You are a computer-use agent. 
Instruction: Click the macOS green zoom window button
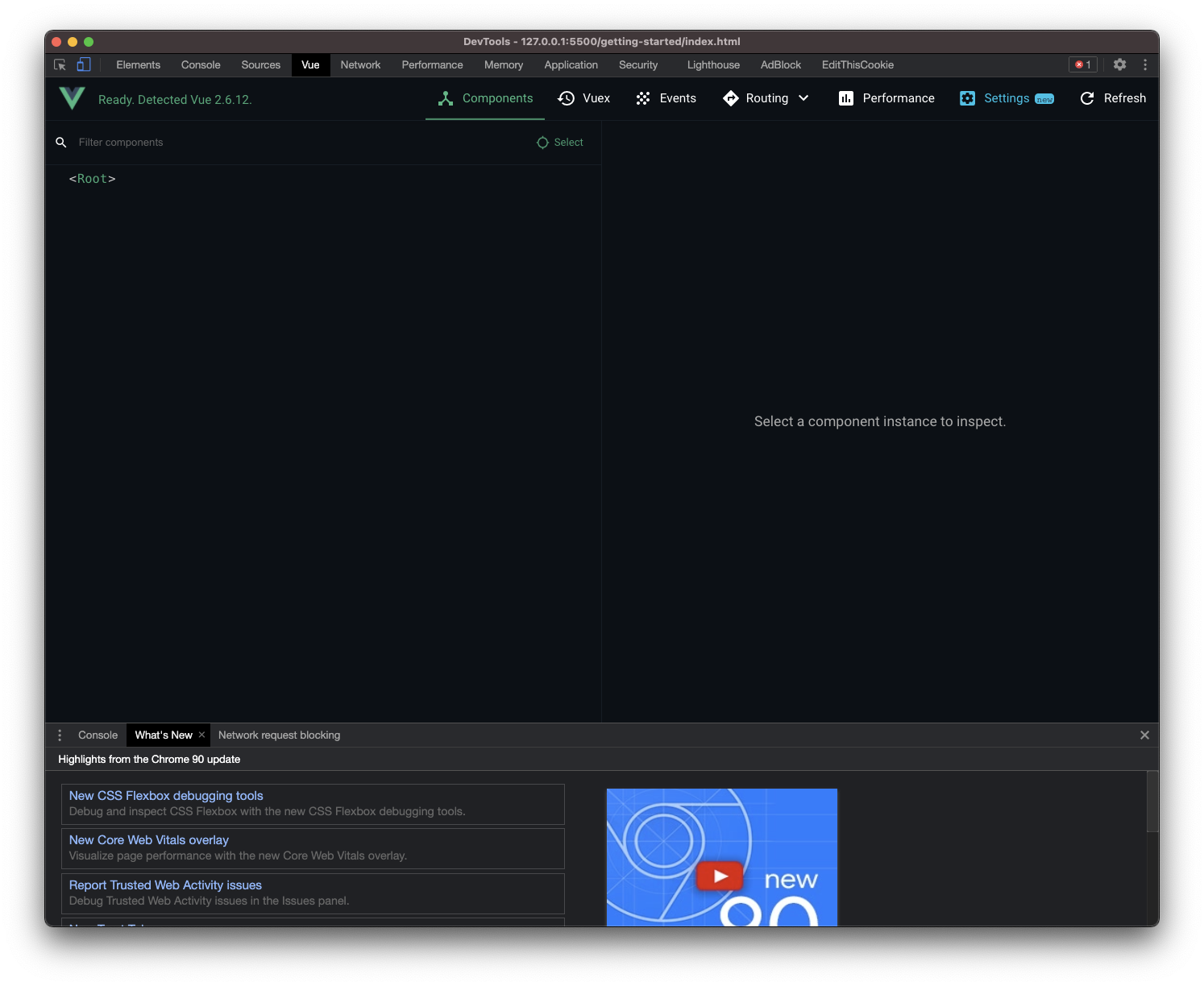89,42
